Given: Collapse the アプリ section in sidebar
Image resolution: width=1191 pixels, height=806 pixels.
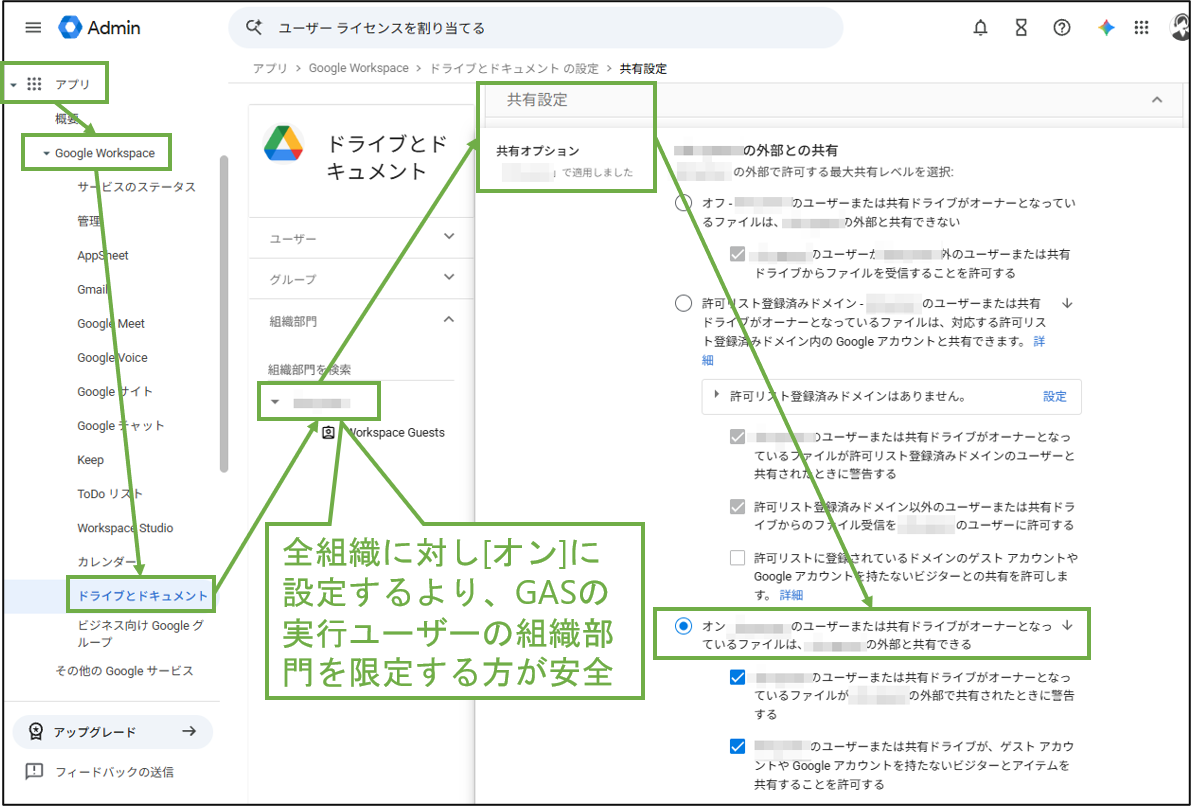Looking at the screenshot, I should pyautogui.click(x=14, y=85).
